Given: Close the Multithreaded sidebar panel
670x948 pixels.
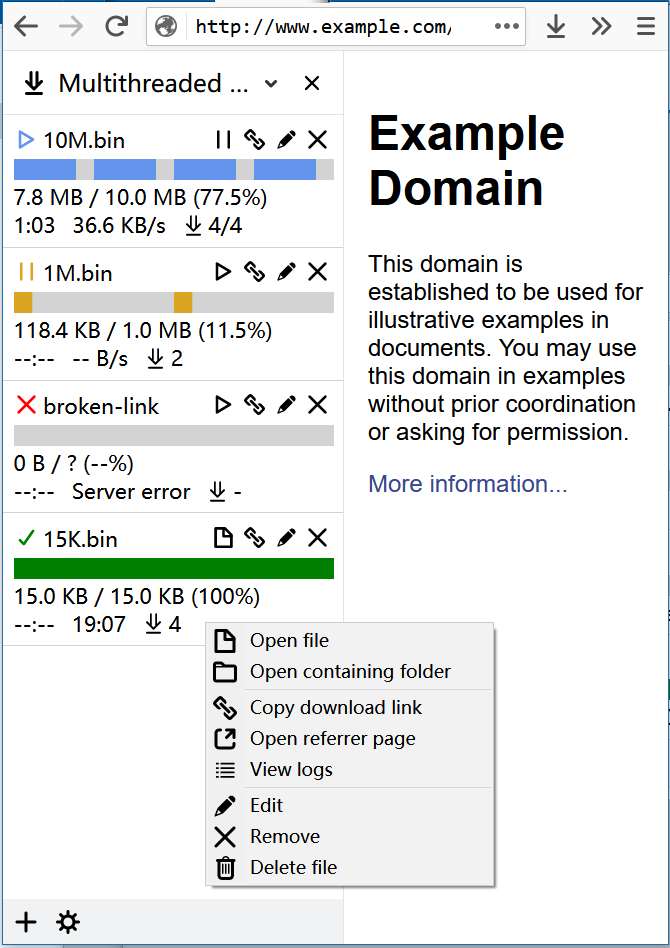Looking at the screenshot, I should 312,83.
